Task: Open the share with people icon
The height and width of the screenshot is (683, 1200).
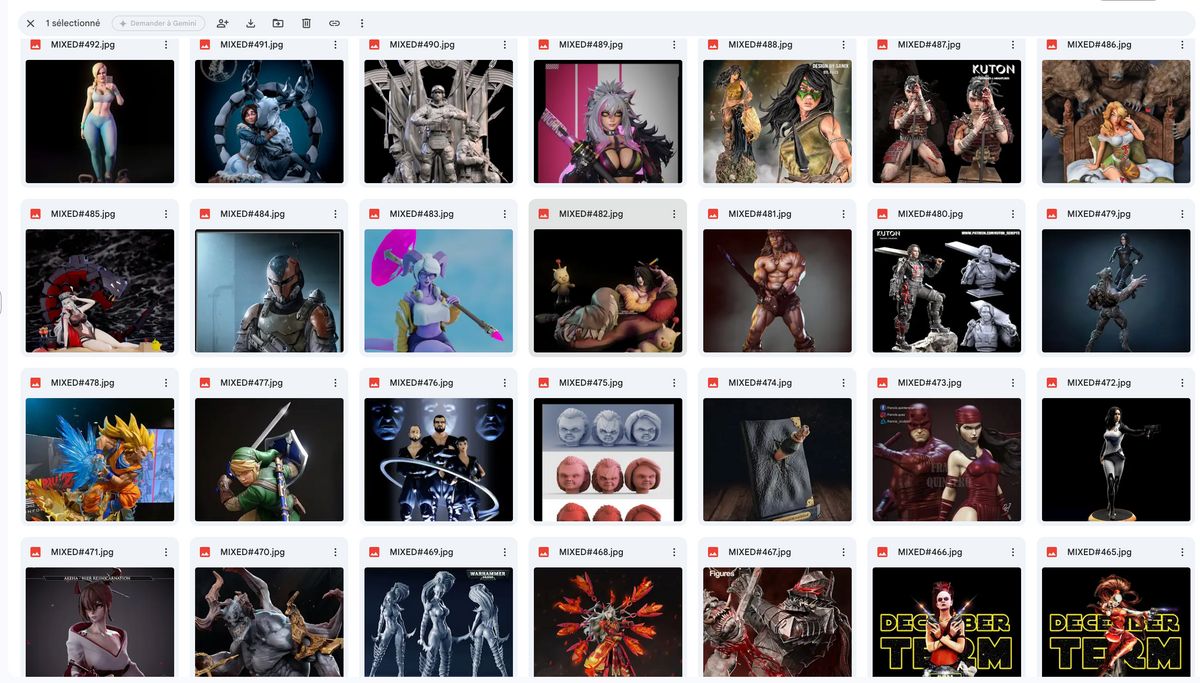Action: click(x=222, y=23)
